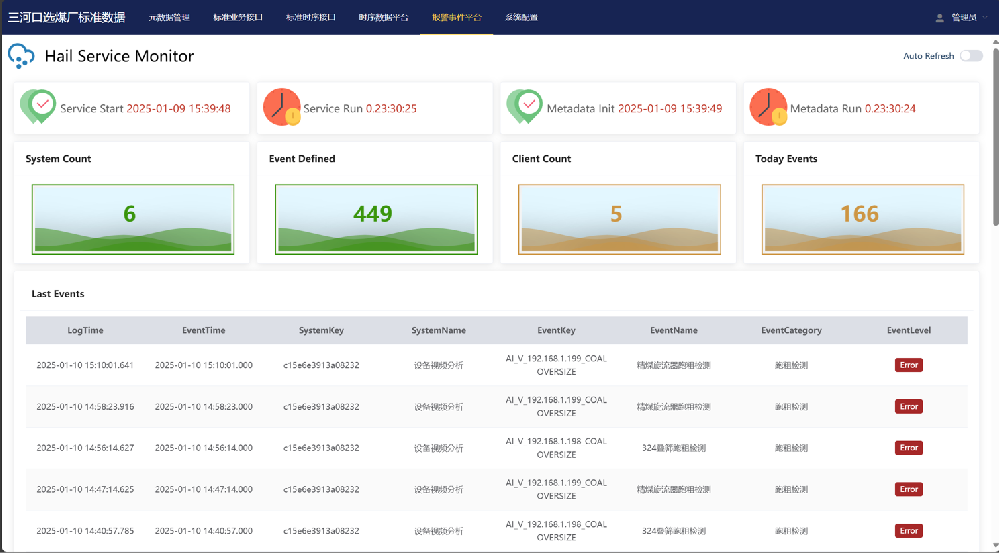Screen dimensions: 999x553
Task: Click the user avatar icon in header
Action: (x=939, y=17)
